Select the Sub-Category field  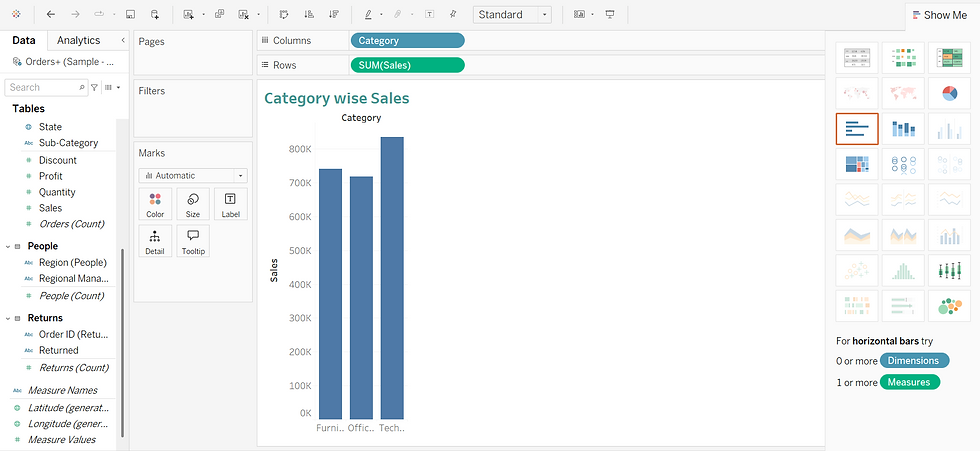click(68, 143)
